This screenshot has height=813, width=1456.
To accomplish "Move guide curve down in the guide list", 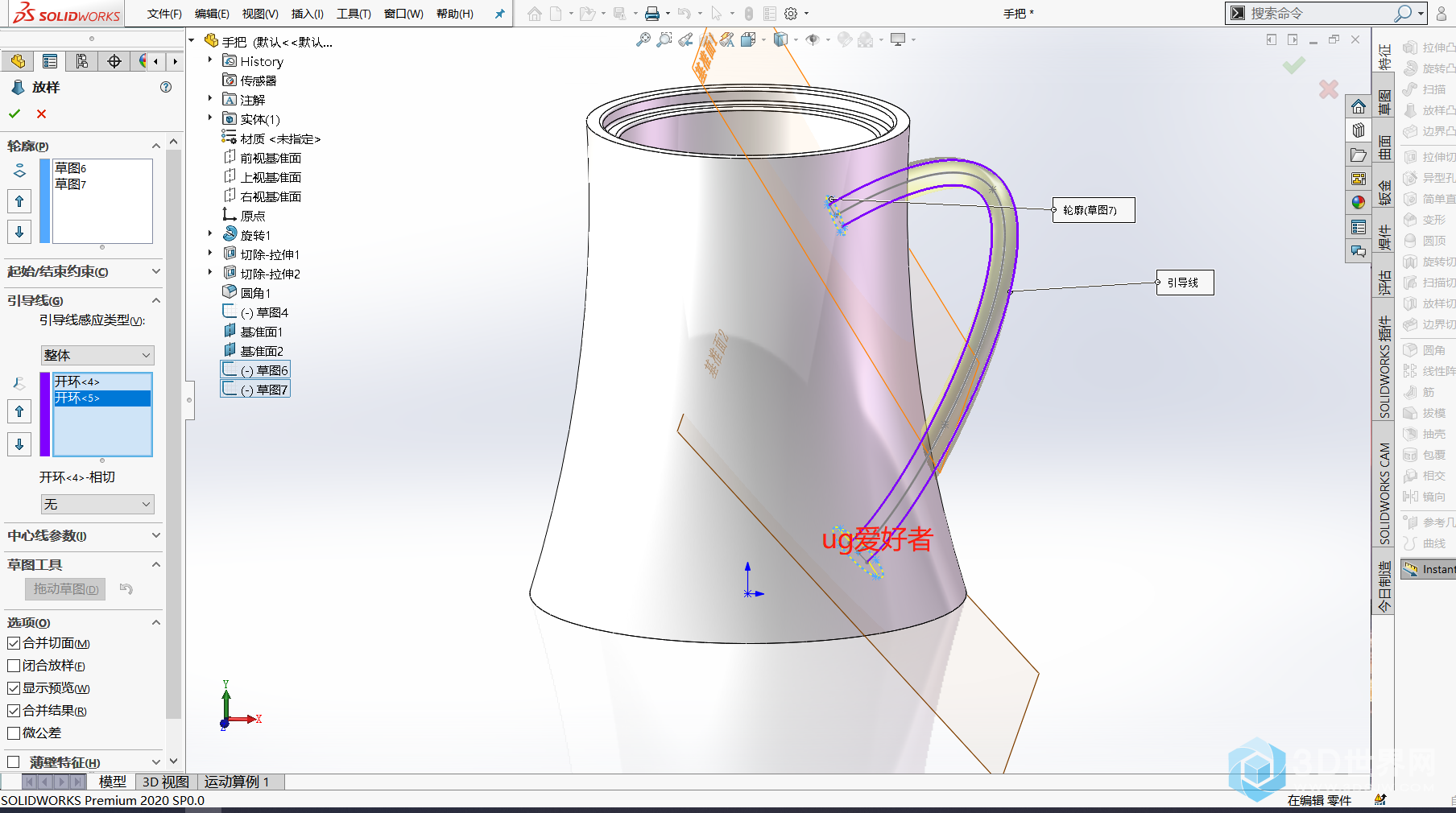I will point(19,444).
